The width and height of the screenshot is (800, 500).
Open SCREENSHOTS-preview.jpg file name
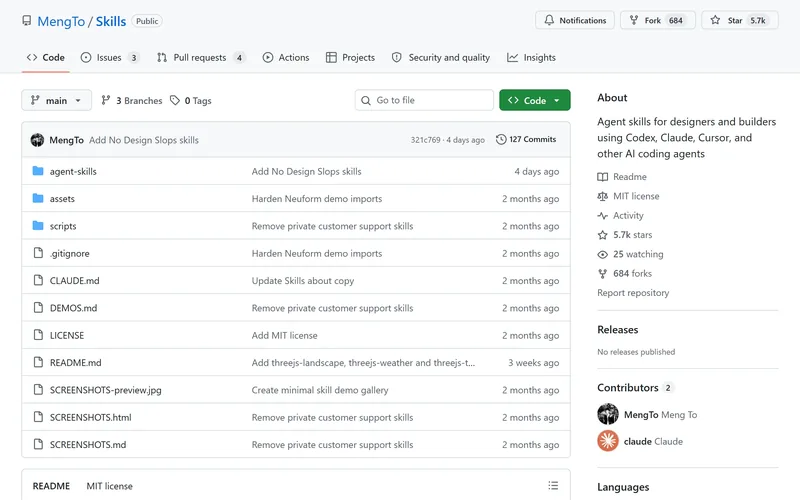tap(106, 390)
